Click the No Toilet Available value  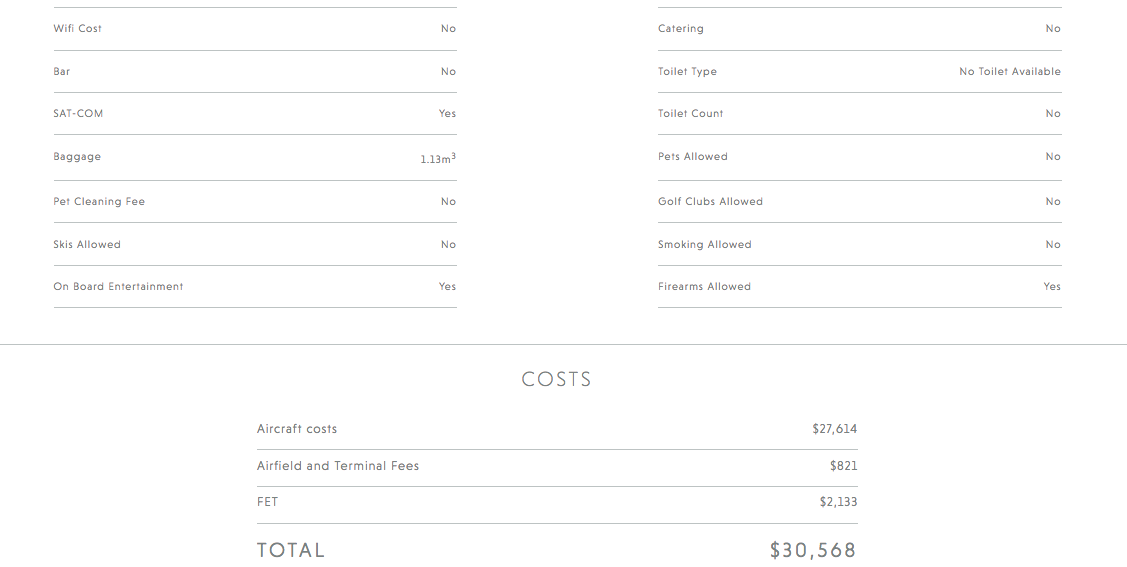pyautogui.click(x=1010, y=72)
